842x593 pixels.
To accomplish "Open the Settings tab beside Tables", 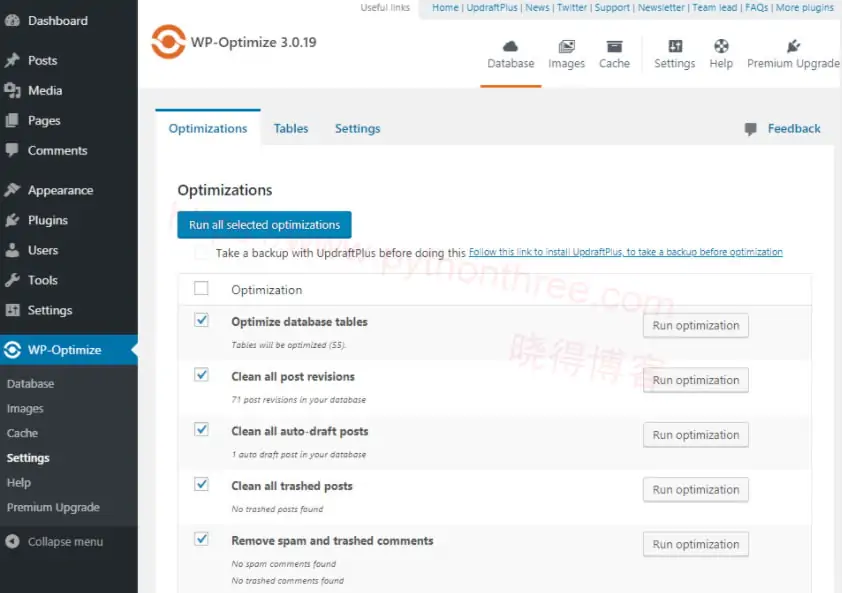I will point(358,128).
